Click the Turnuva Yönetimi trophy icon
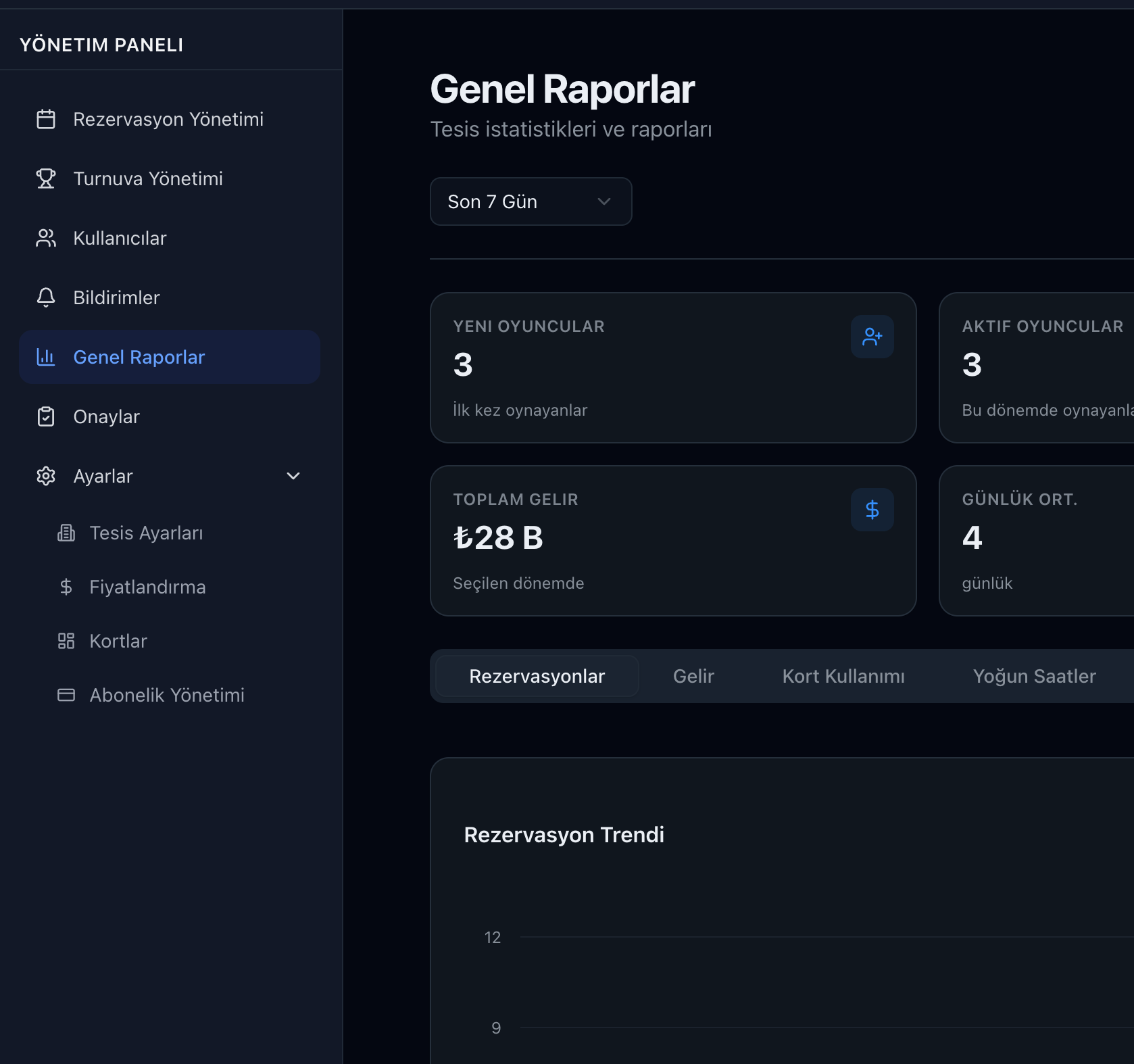Screen dimensions: 1134x1064 [x=45, y=178]
